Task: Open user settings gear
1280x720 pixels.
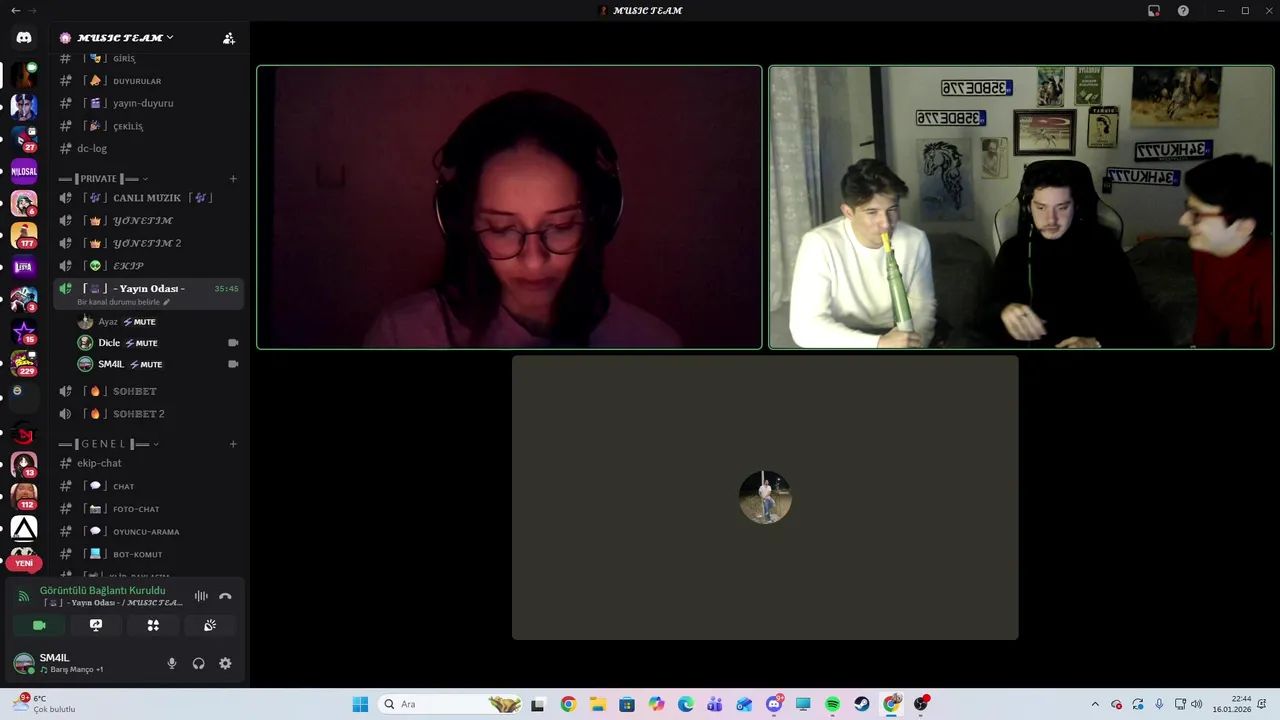Action: tap(225, 663)
